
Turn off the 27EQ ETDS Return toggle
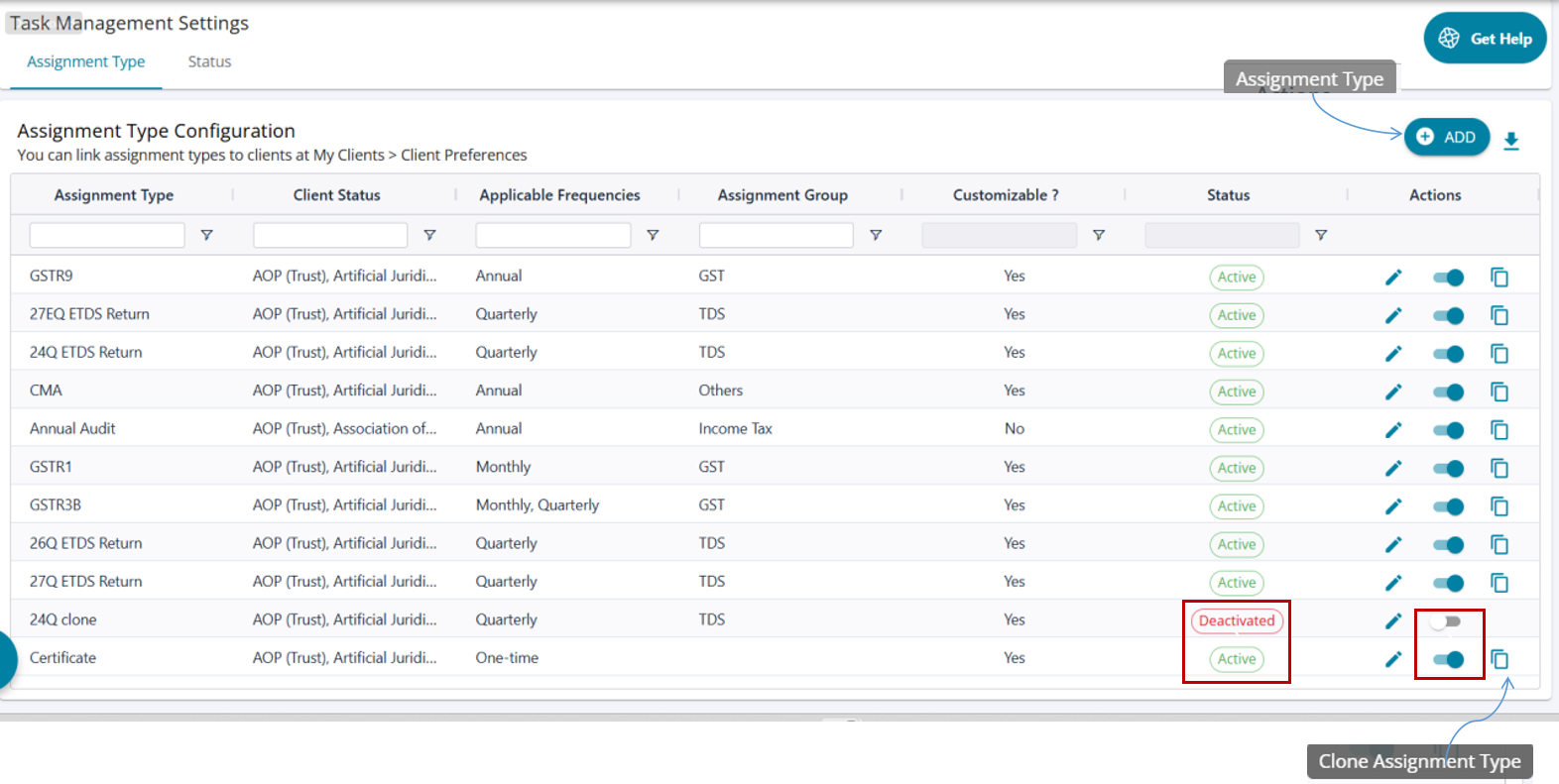1448,315
